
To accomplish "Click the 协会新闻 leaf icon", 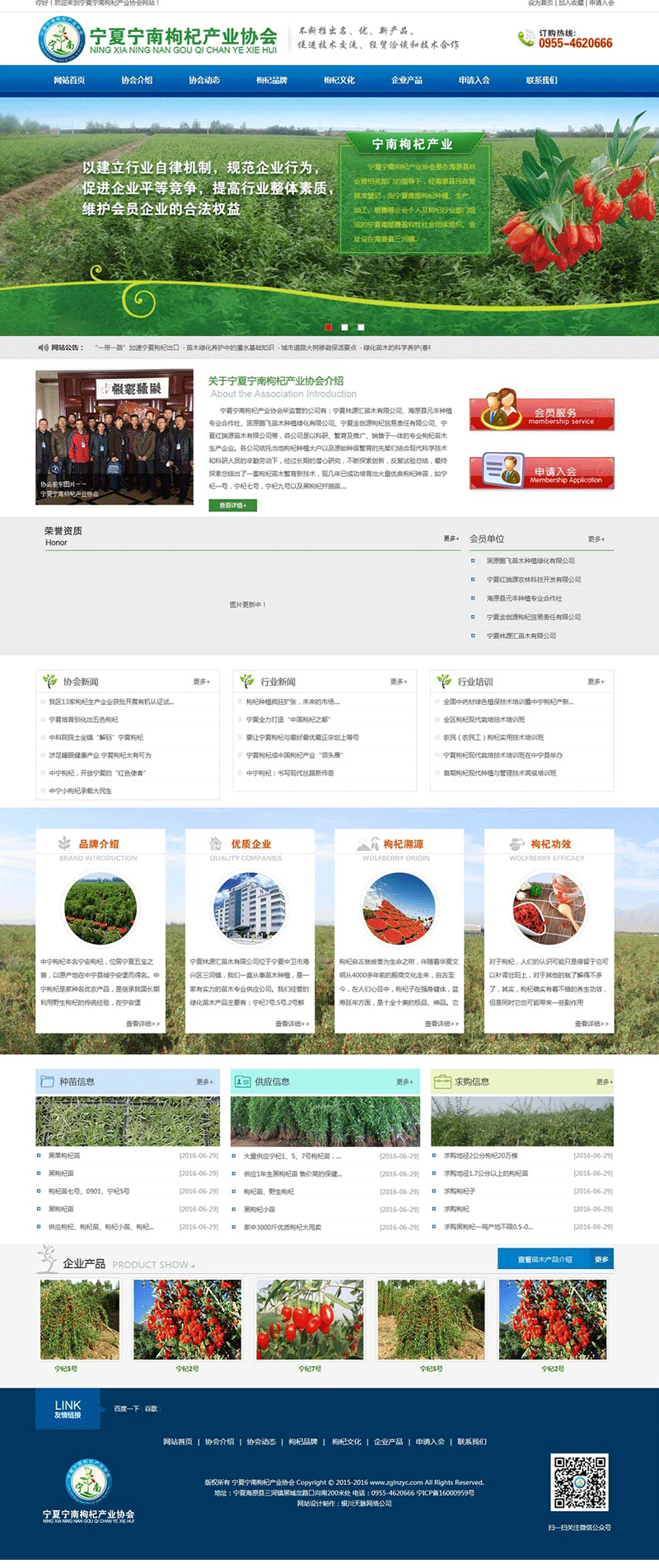I will click(50, 681).
